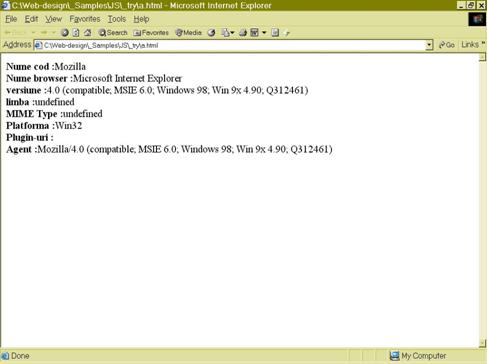Click the Go button
The height and width of the screenshot is (364, 487).
447,45
